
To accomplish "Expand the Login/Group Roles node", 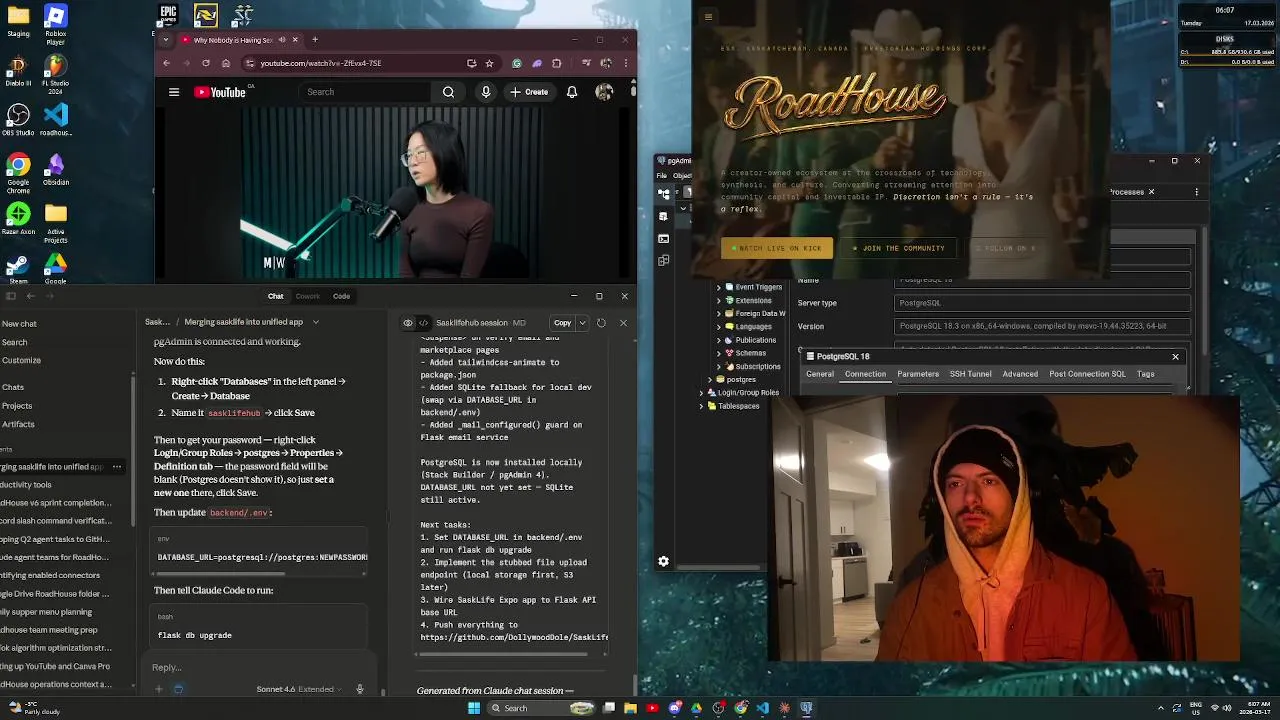I will pyautogui.click(x=701, y=393).
